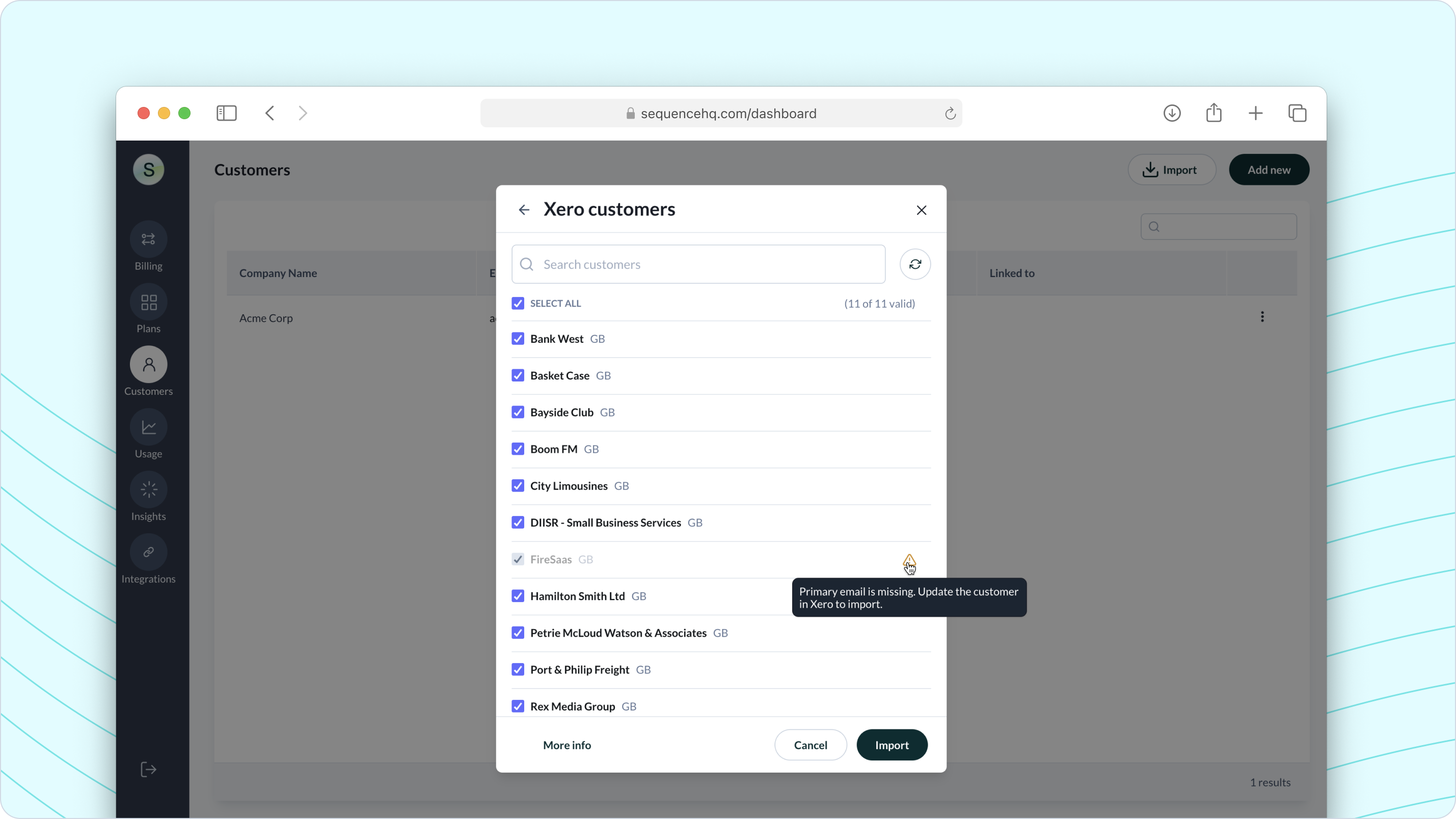Uncheck the SELECT ALL checkbox
1456x819 pixels.
(517, 304)
